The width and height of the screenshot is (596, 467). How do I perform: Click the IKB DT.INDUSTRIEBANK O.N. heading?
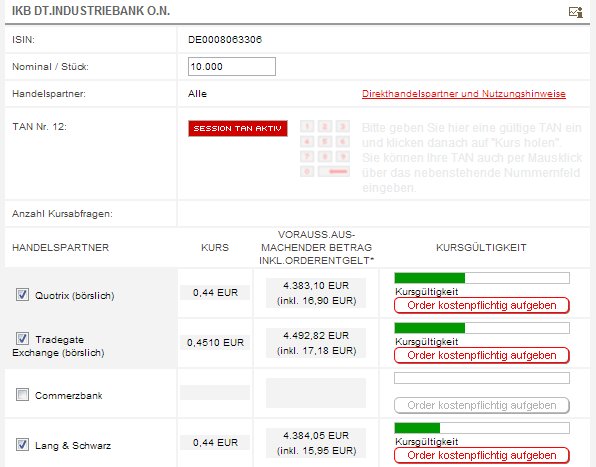pos(91,11)
